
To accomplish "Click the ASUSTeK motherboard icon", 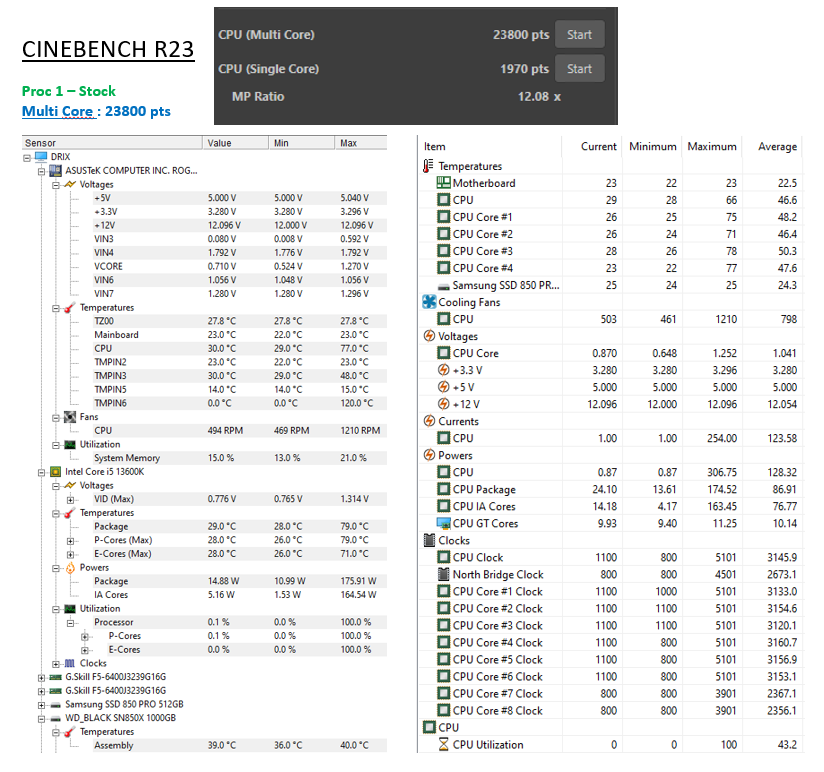I will (55, 171).
